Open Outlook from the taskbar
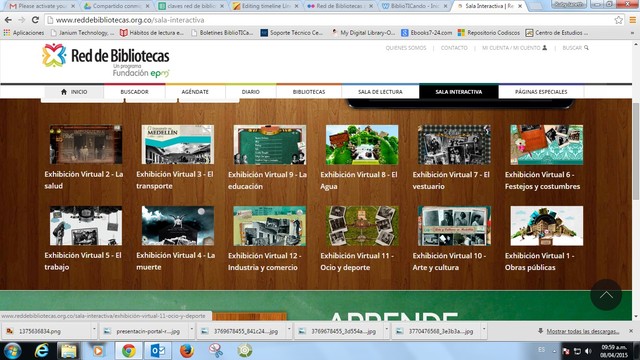This screenshot has height=360, width=640. (x=158, y=351)
